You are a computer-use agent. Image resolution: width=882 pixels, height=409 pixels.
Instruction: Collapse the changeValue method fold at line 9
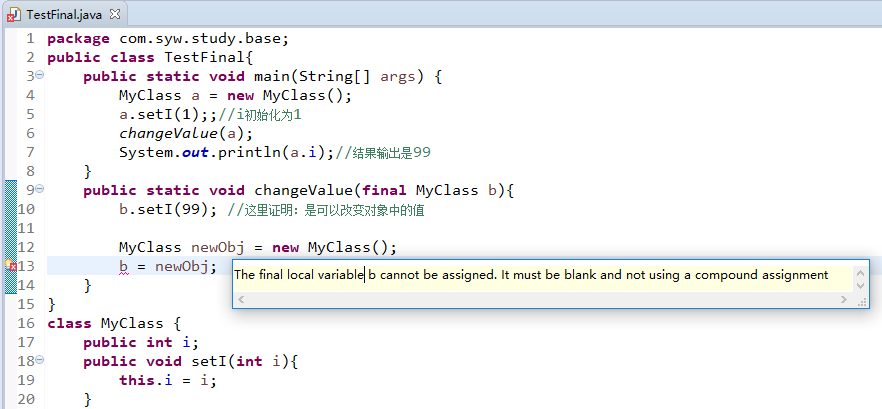[39, 189]
